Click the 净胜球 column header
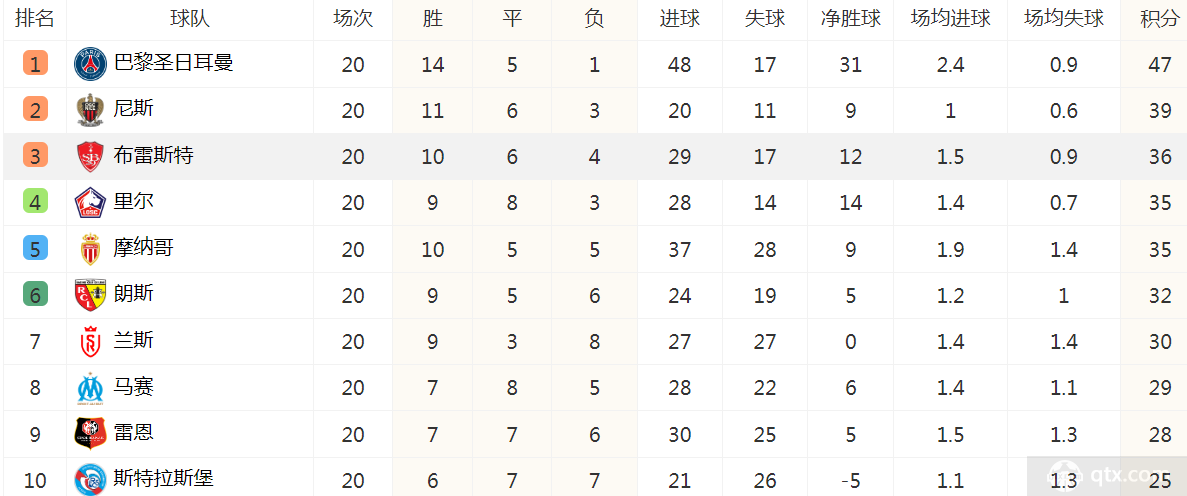The width and height of the screenshot is (1187, 496). (851, 19)
